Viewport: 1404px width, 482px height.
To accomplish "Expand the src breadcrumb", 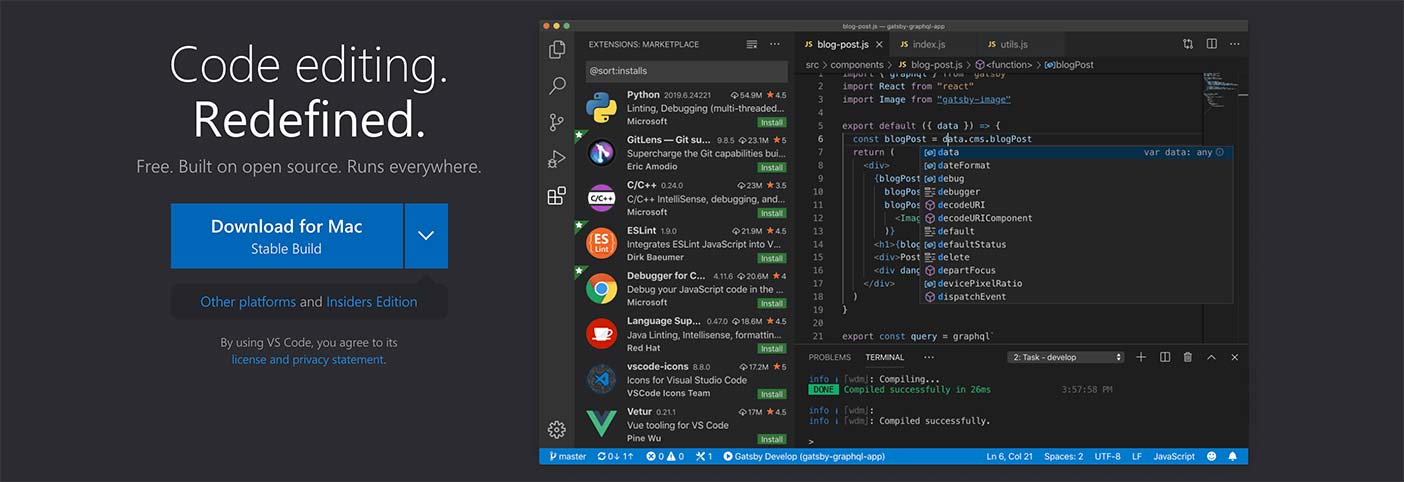I will (813, 65).
